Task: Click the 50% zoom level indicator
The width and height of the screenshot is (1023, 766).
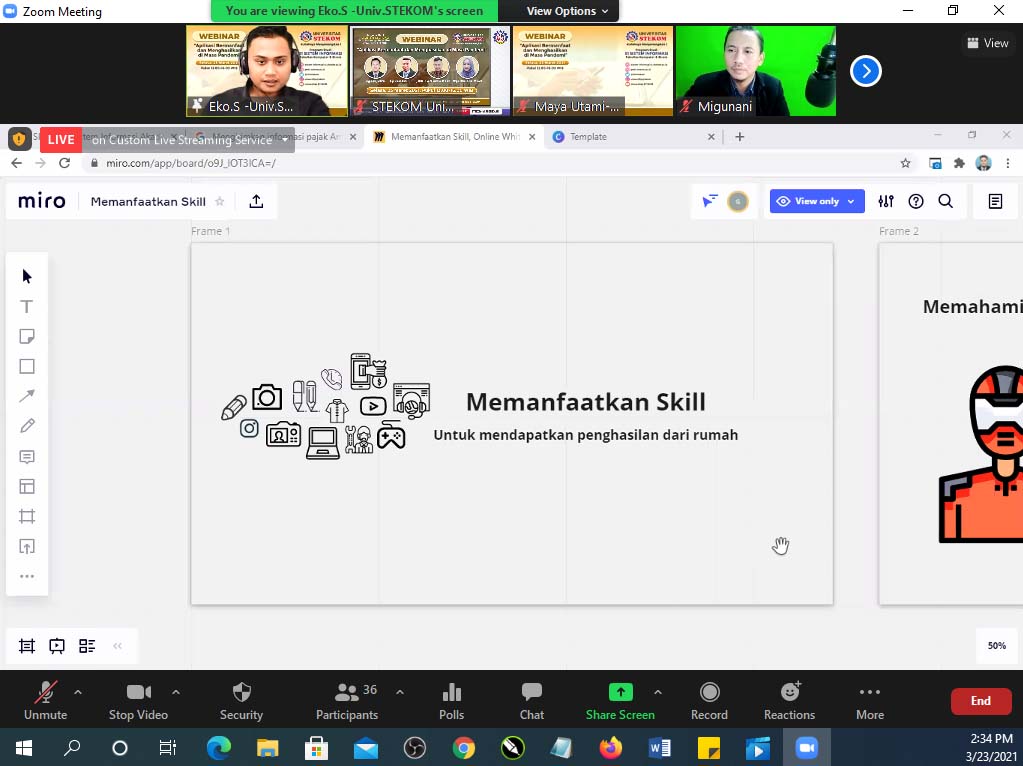Action: click(996, 645)
